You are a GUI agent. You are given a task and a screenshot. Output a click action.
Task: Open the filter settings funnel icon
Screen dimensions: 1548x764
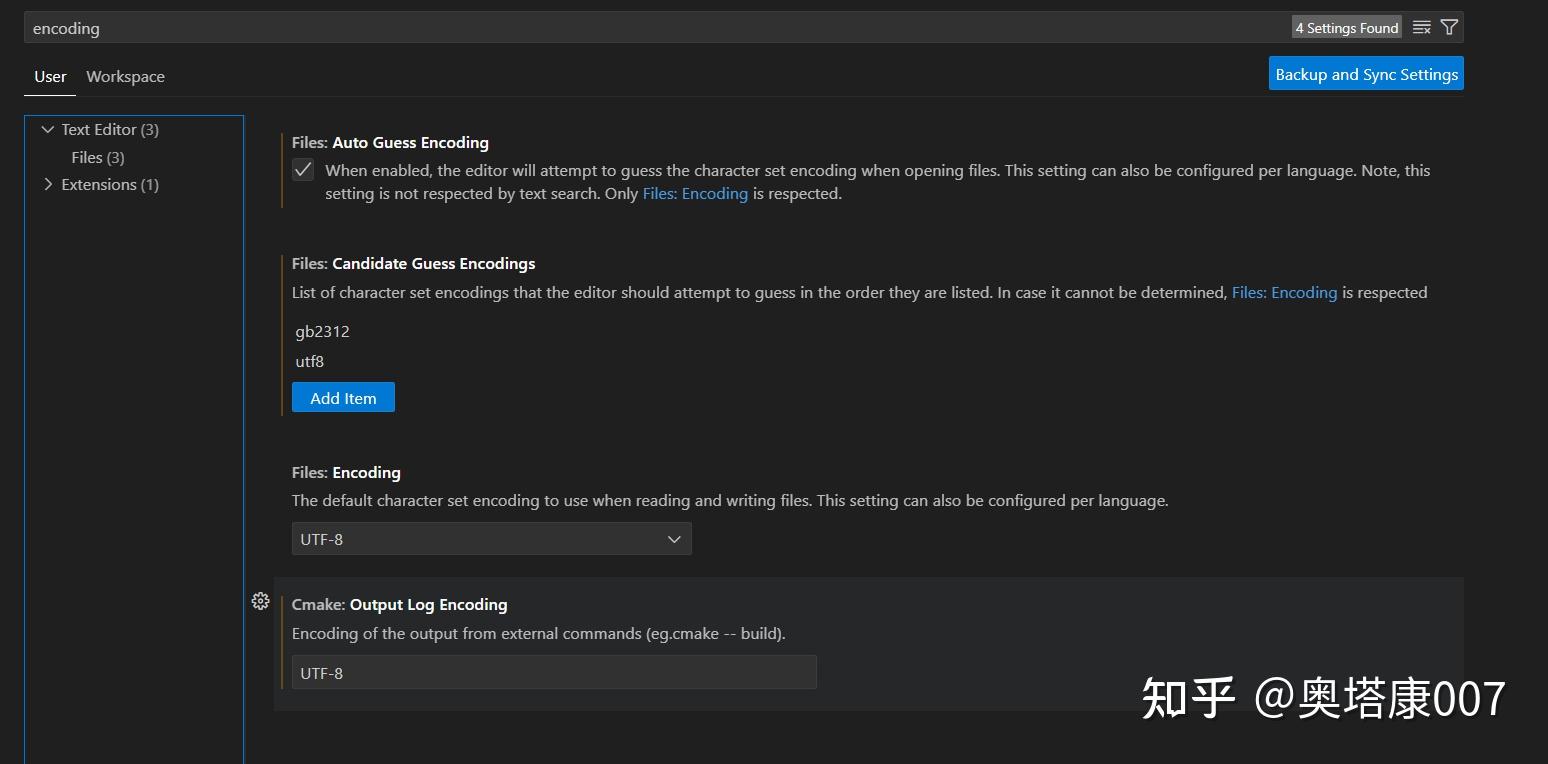click(1449, 27)
